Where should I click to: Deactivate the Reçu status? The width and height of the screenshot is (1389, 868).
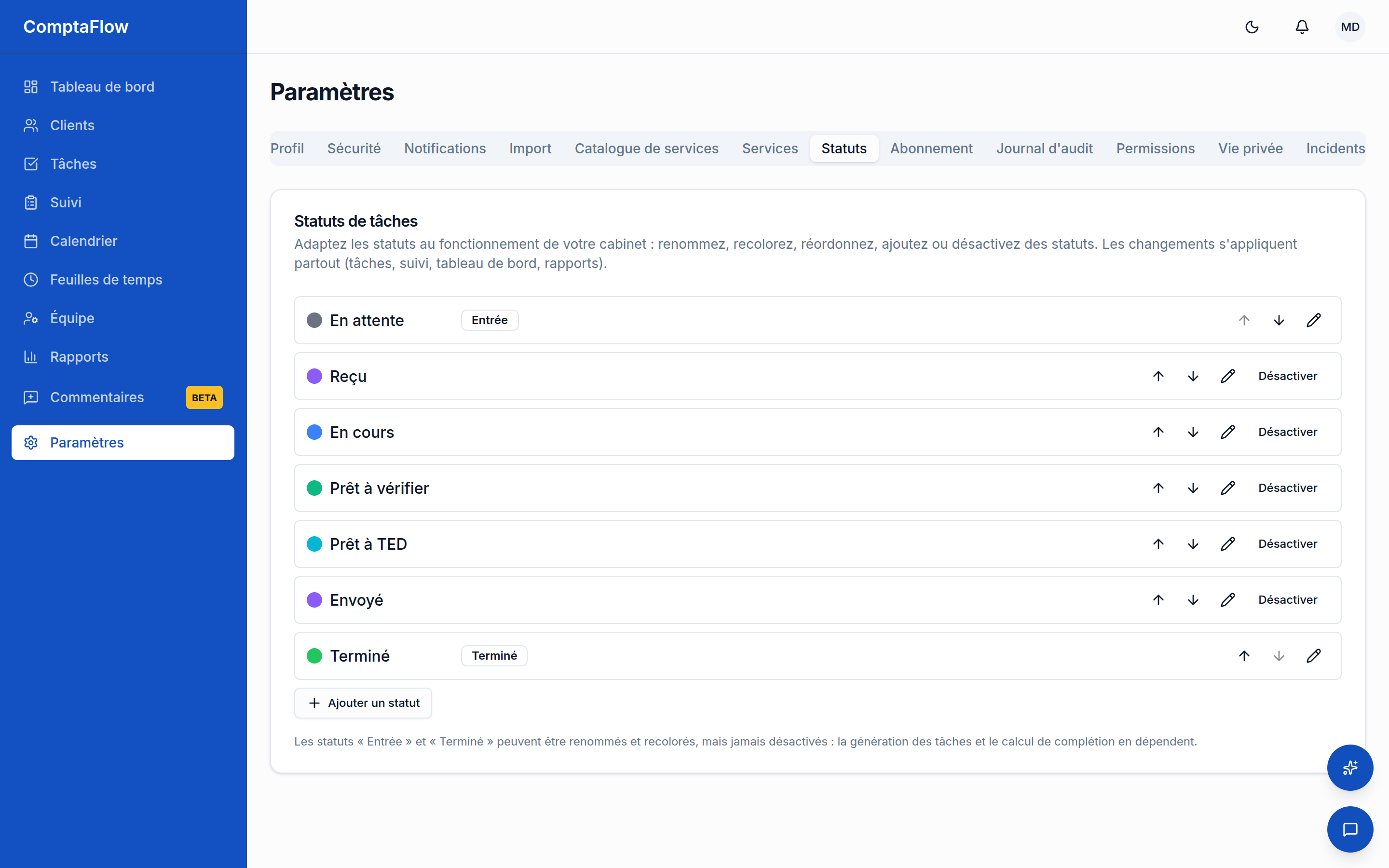coord(1287,376)
